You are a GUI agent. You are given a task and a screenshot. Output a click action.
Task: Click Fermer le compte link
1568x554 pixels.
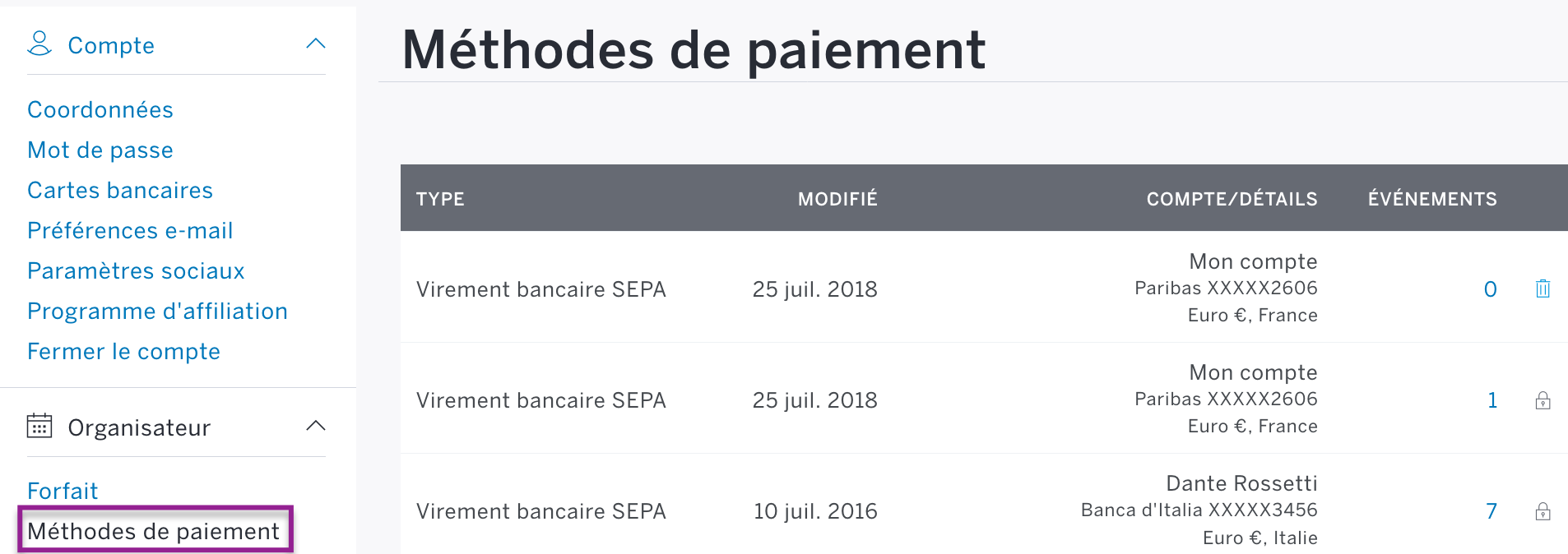pos(123,351)
